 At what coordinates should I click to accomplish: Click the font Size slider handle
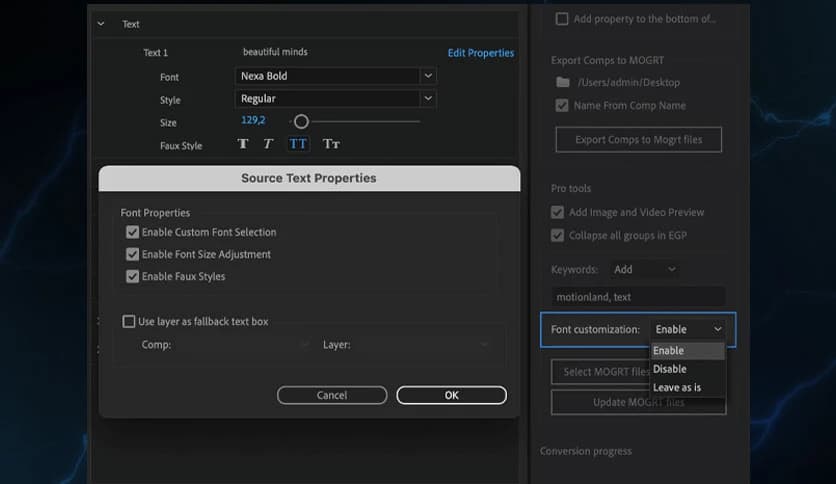(301, 122)
